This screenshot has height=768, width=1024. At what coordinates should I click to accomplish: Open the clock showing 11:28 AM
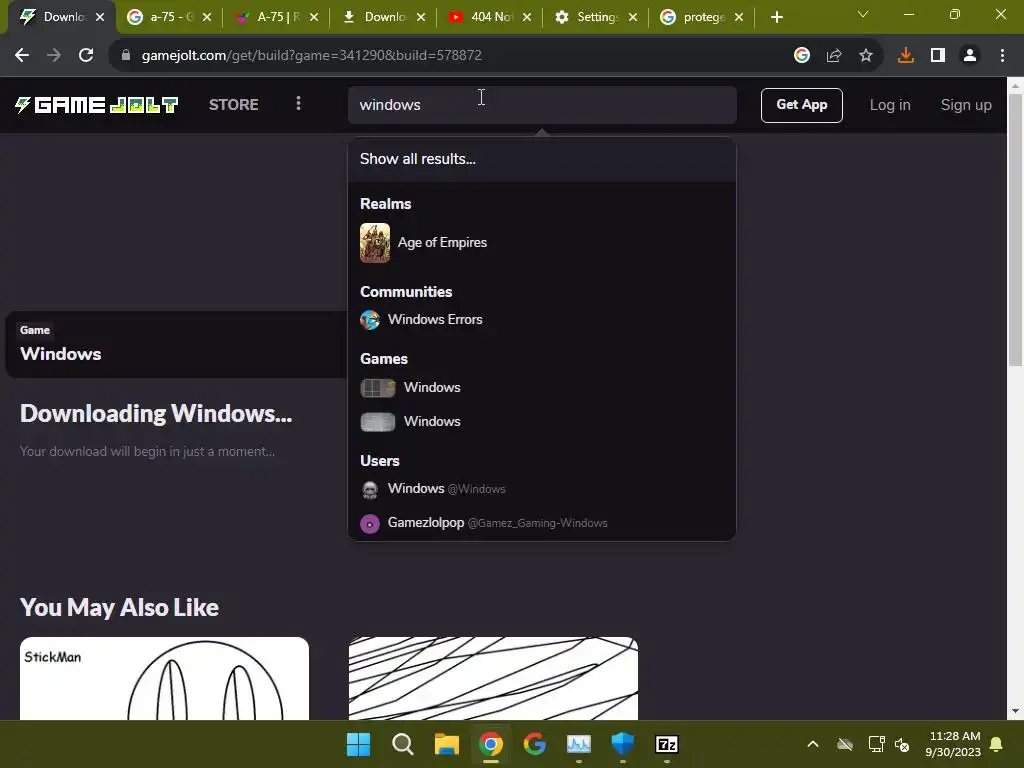pyautogui.click(x=953, y=744)
